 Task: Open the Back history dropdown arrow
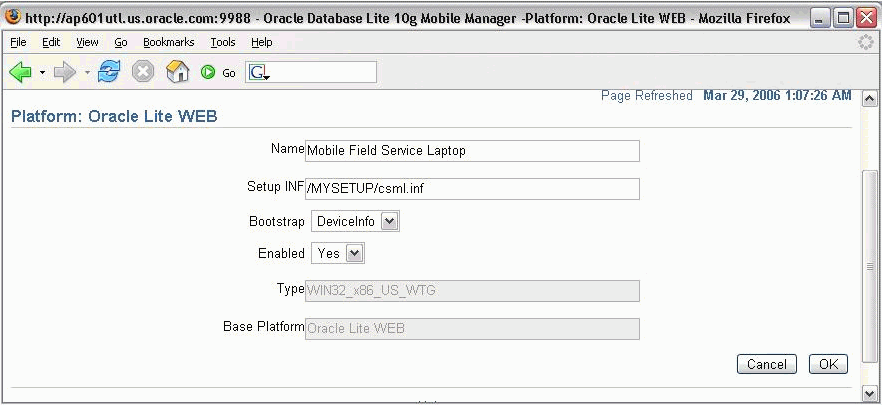click(42, 73)
